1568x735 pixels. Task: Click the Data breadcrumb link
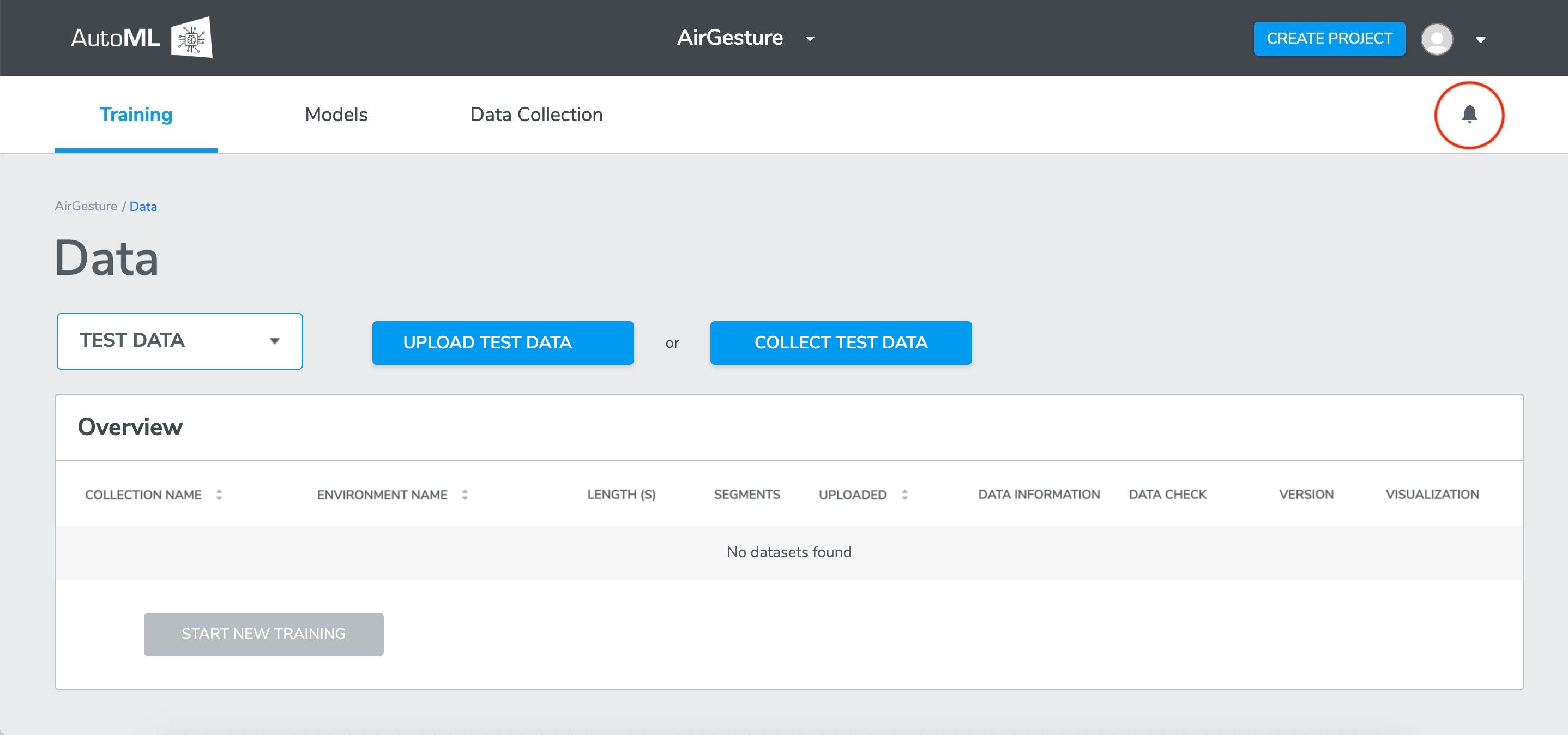point(143,207)
